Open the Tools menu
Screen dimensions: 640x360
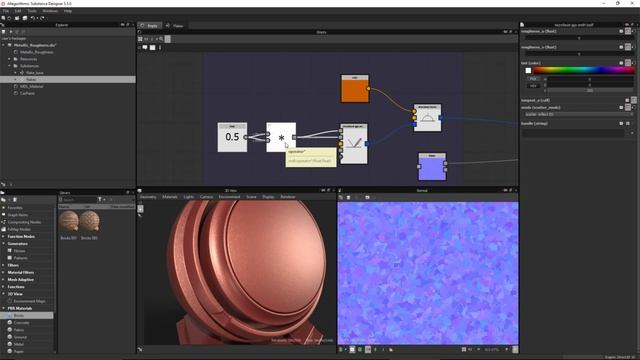click(32, 11)
